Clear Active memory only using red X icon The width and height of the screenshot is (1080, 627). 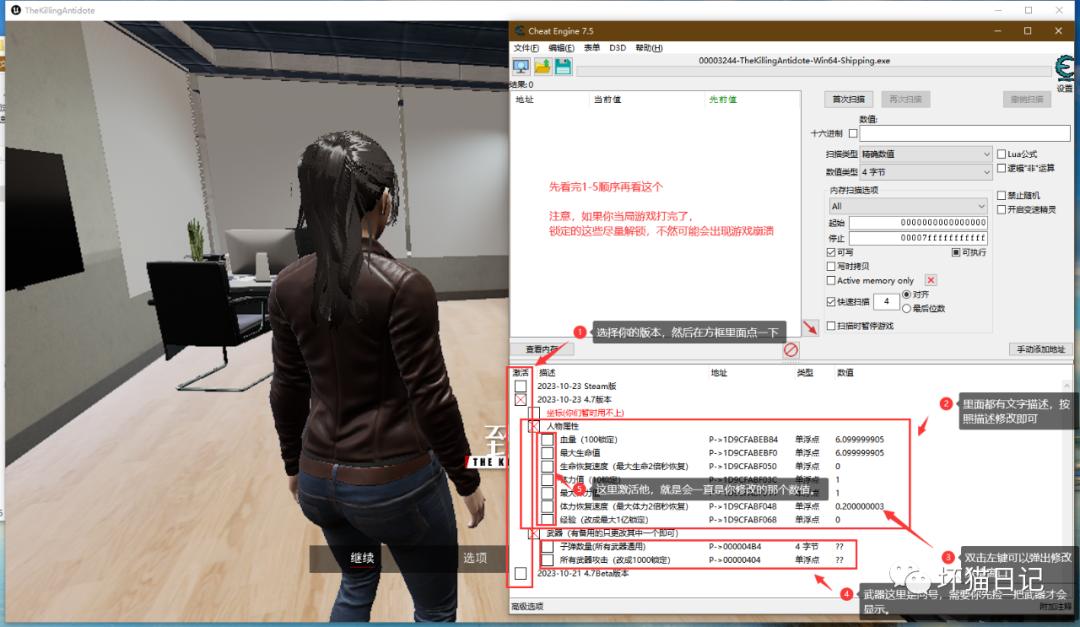click(x=930, y=280)
